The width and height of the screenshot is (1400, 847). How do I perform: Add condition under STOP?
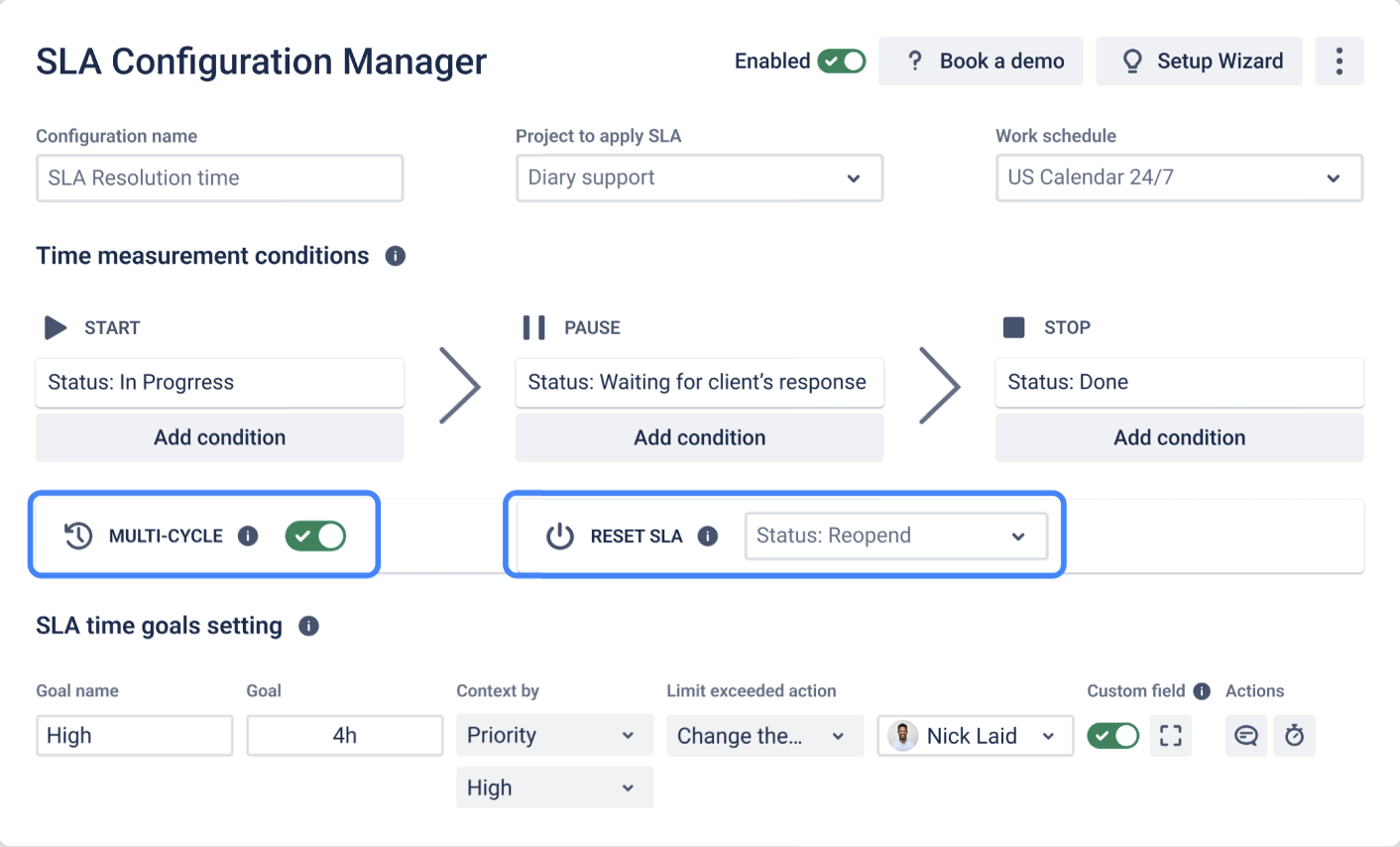click(x=1179, y=437)
